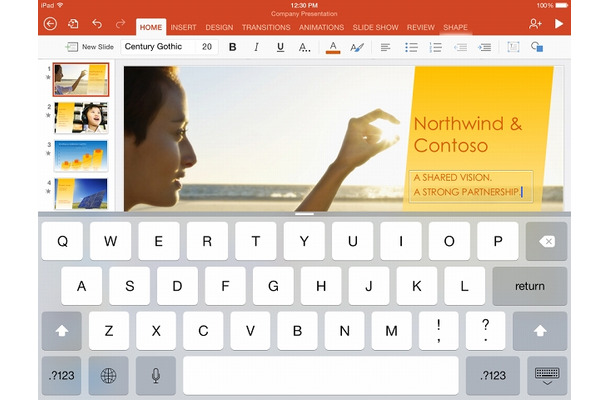Open text styles brush icon
The image size is (610, 400).
pyautogui.click(x=357, y=47)
